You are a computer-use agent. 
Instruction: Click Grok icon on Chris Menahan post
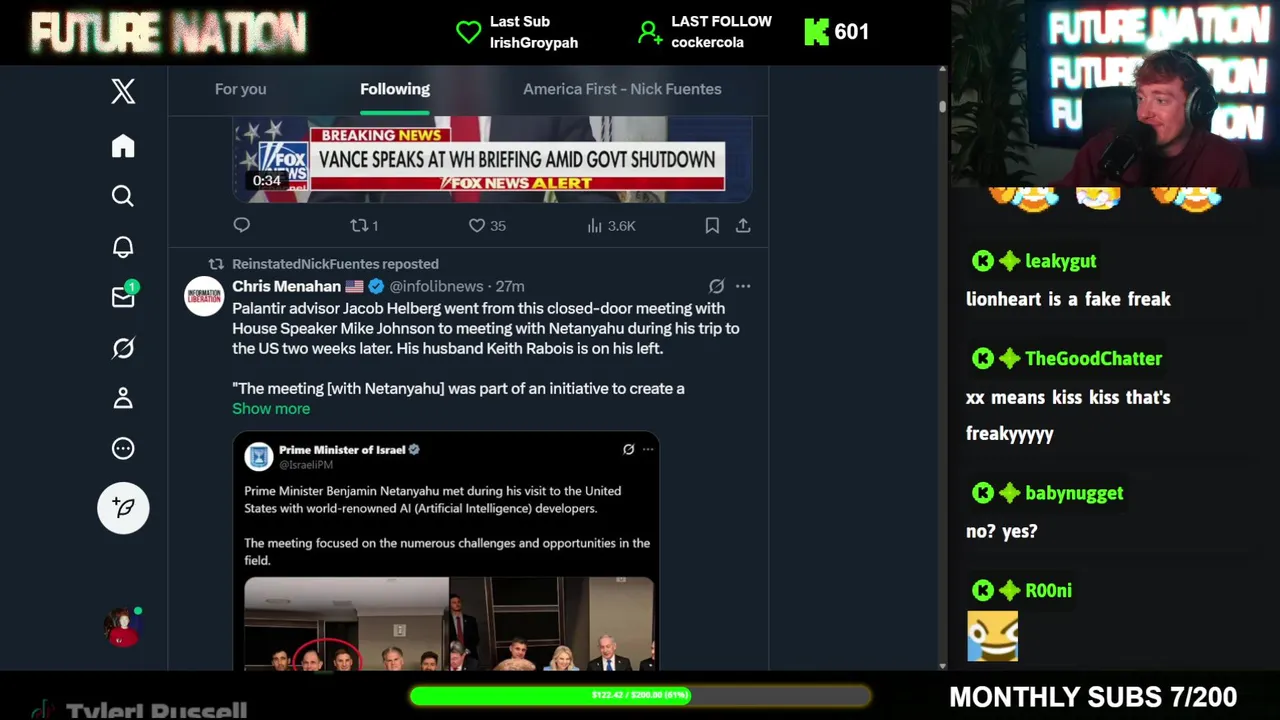[x=716, y=286]
